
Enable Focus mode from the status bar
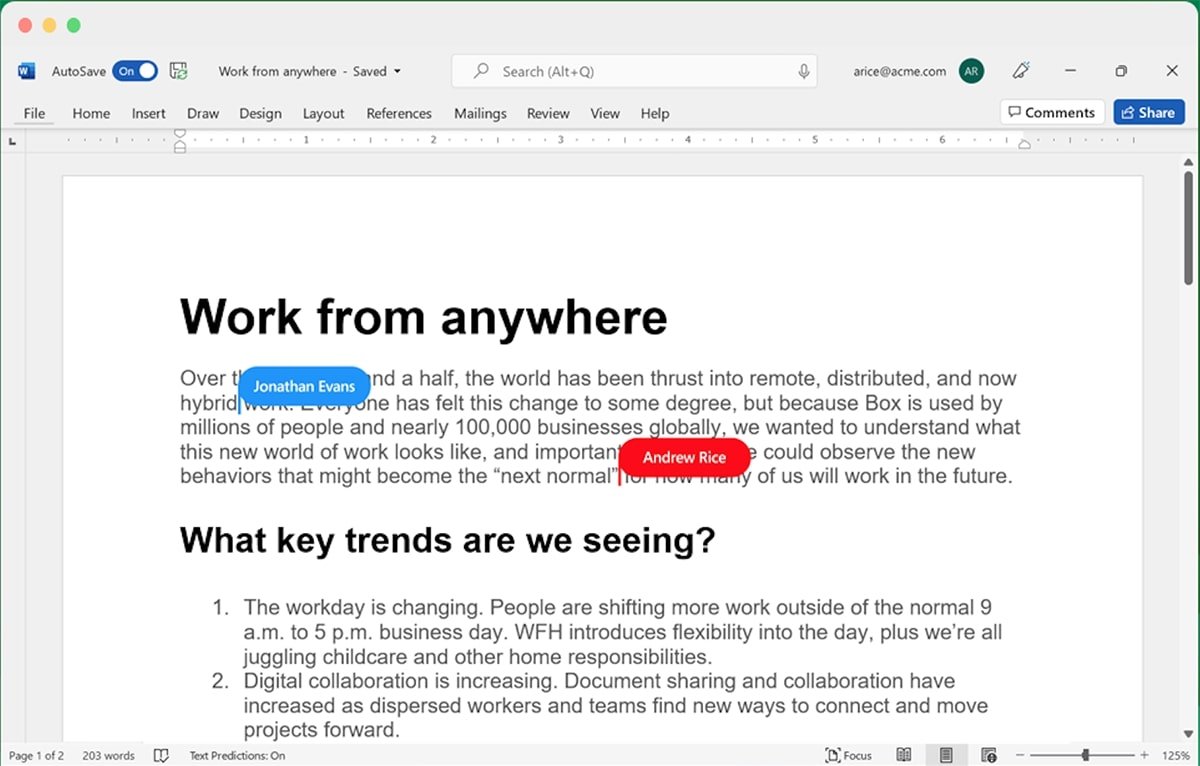pos(848,755)
